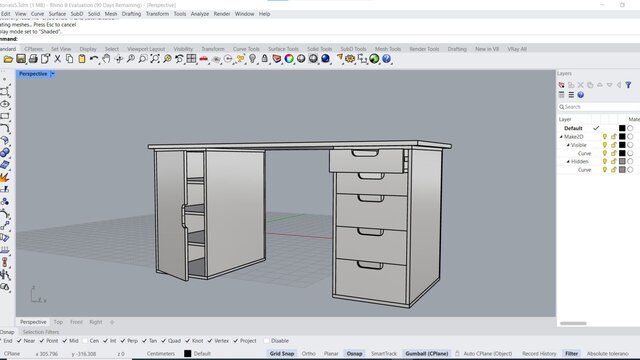Switch to the Right viewport tab

(96, 322)
